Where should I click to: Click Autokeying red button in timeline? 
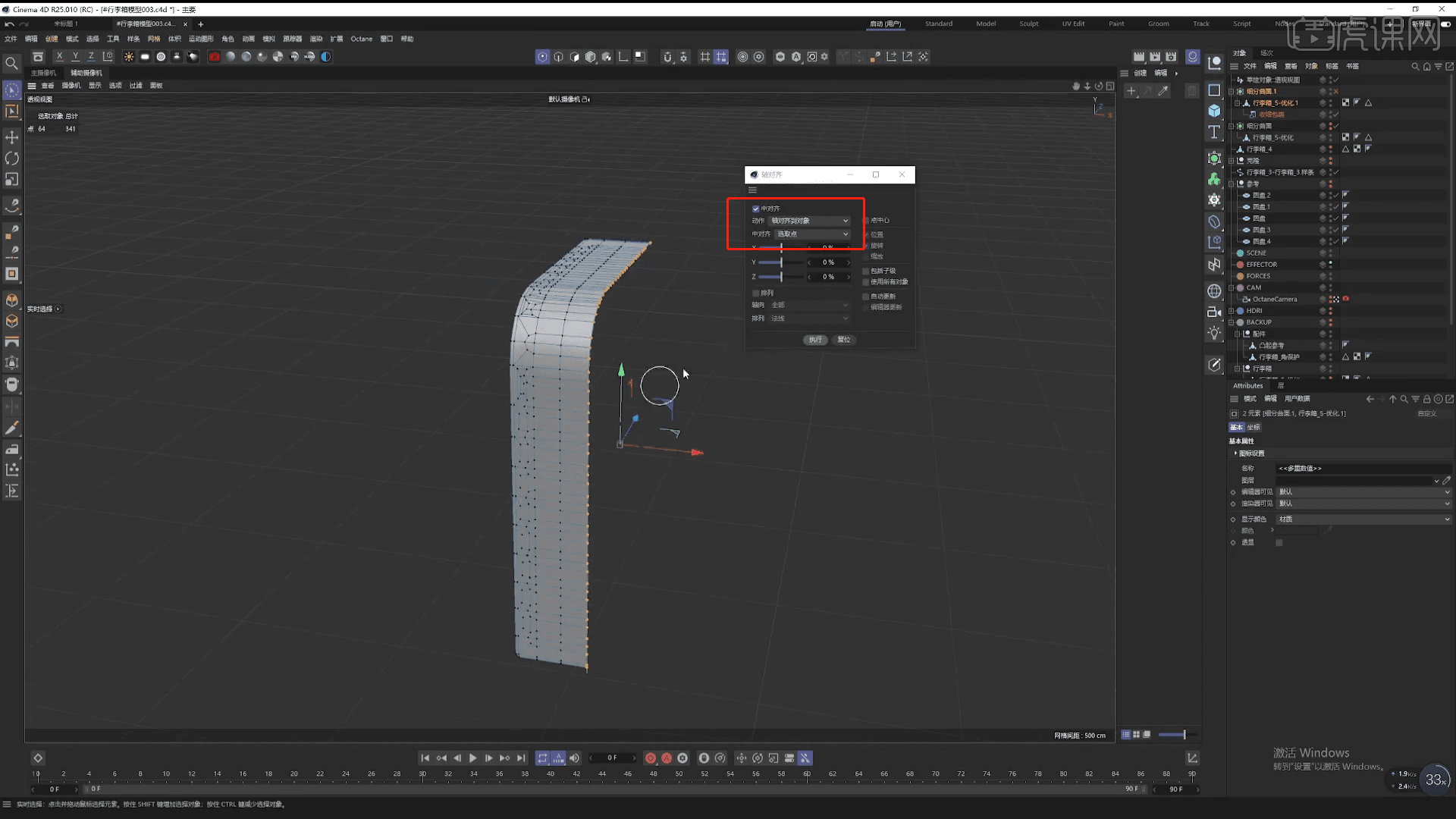point(667,758)
